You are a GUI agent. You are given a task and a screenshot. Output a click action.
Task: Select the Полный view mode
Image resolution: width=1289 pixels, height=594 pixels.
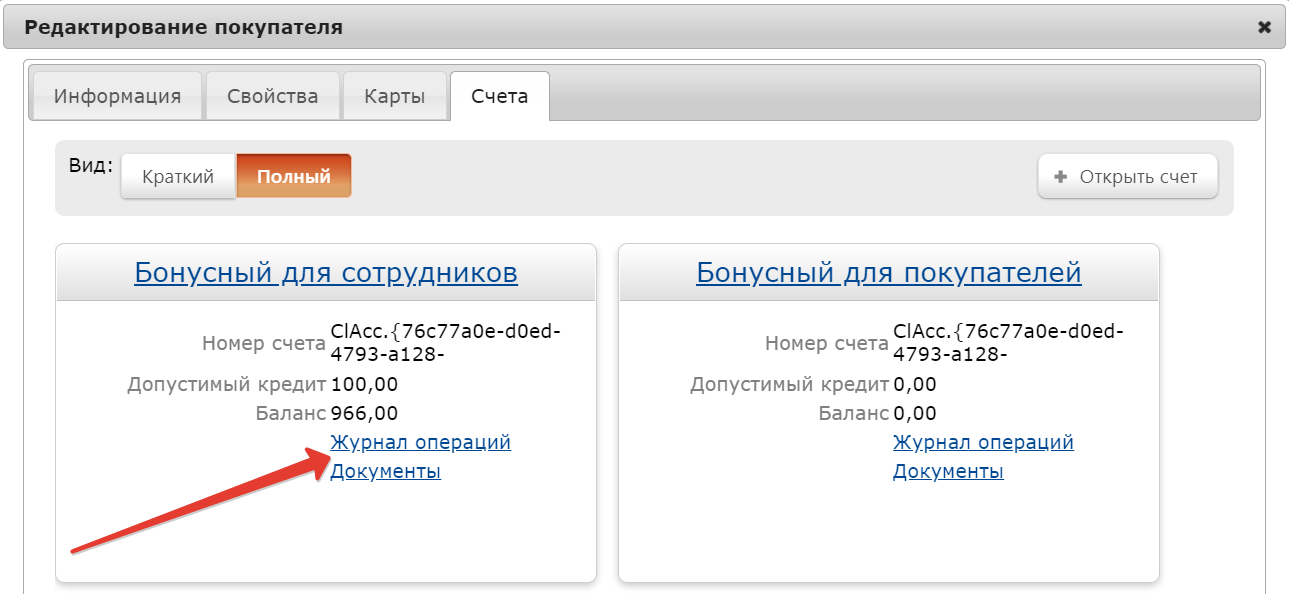tap(294, 177)
